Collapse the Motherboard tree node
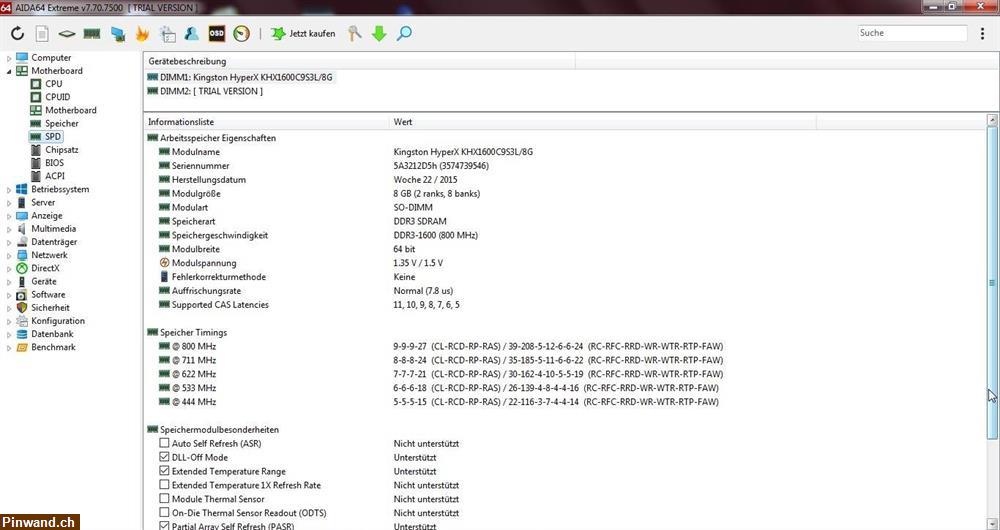 [9, 71]
